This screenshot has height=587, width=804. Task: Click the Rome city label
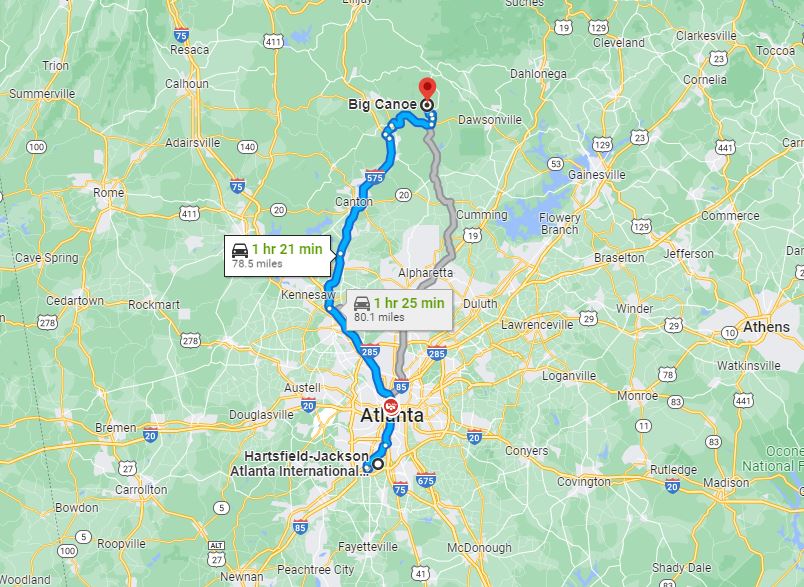click(x=109, y=193)
